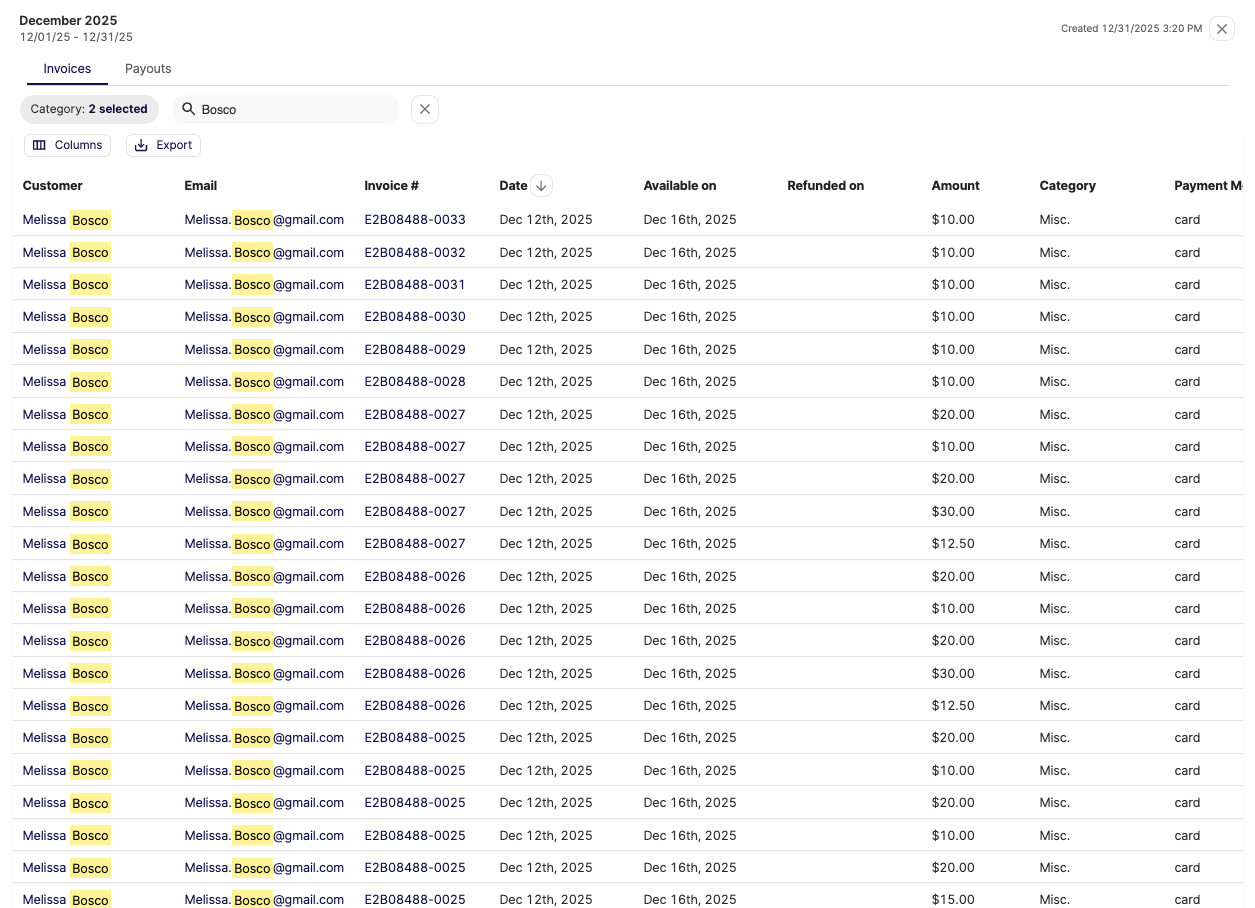Open invoice E2B08488-0032 link
This screenshot has height=908, width=1255.
coord(414,252)
